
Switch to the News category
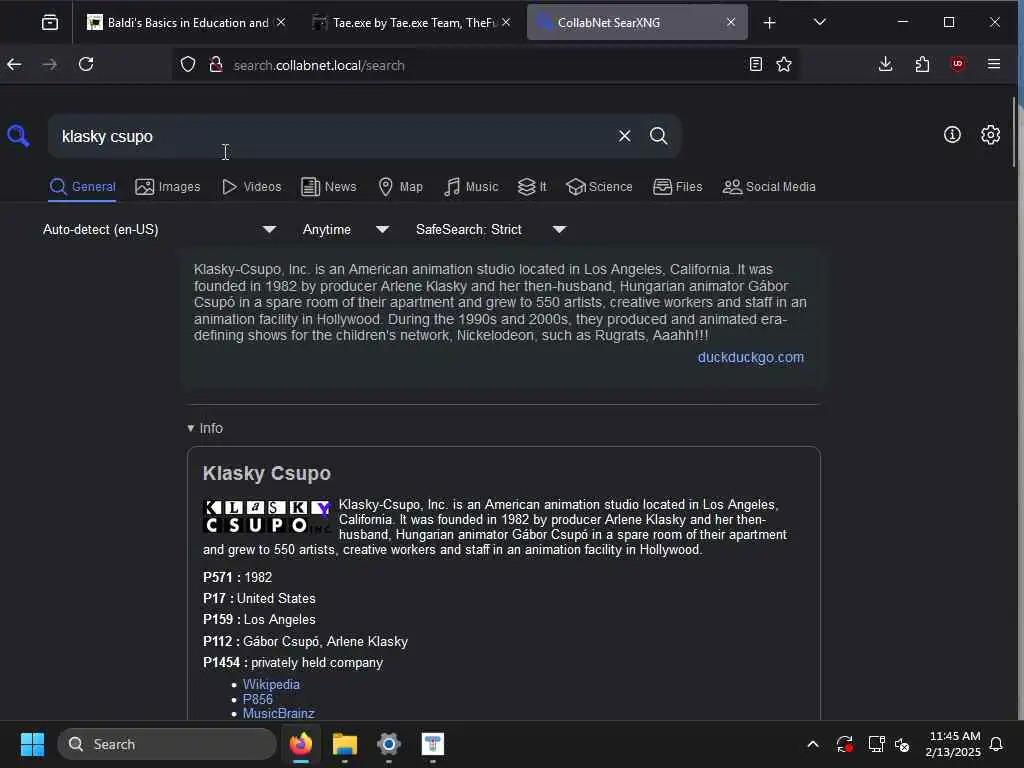[329, 187]
